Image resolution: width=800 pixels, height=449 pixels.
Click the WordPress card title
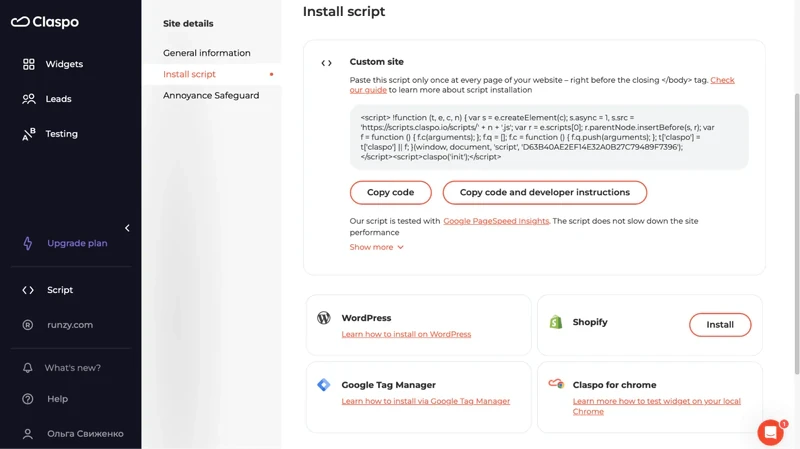(366, 318)
